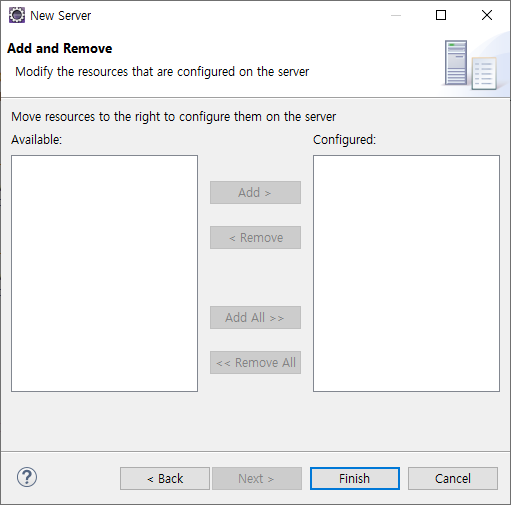Click the Next button
511x505 pixels.
point(257,478)
